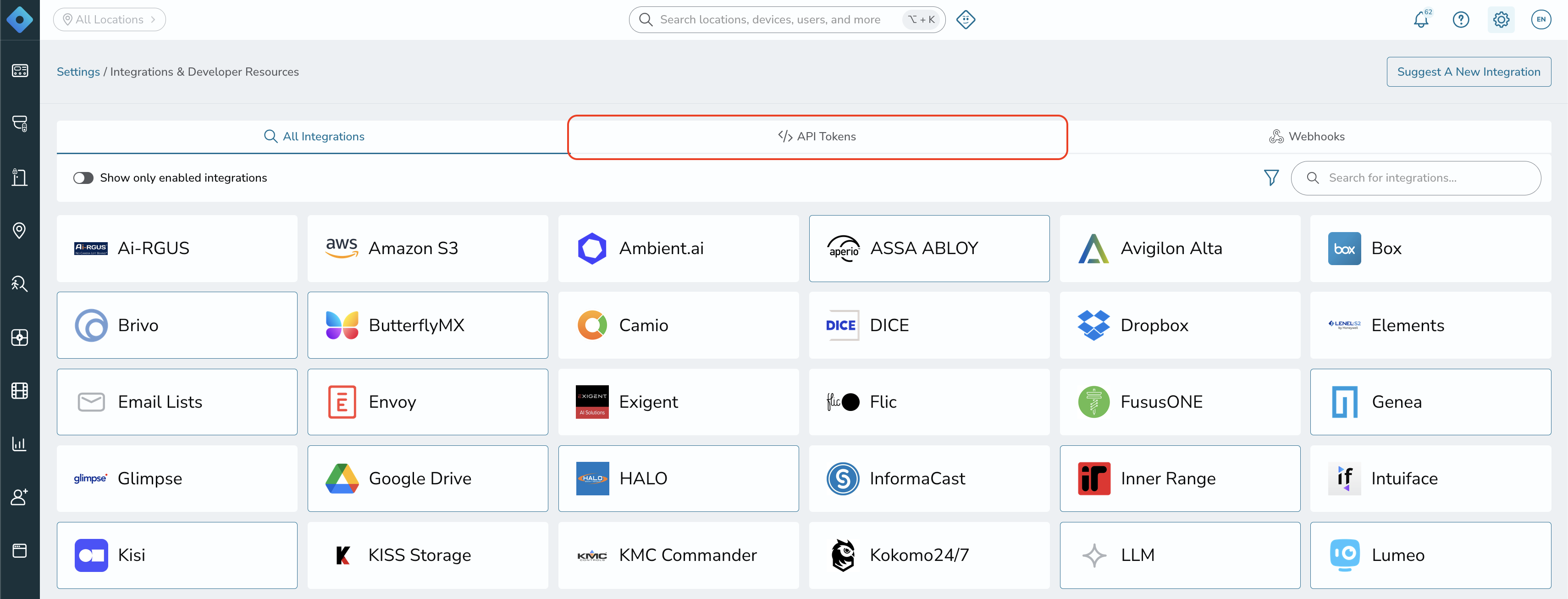Focus the global search locations and devices field
The image size is (1568, 599).
pyautogui.click(x=786, y=19)
